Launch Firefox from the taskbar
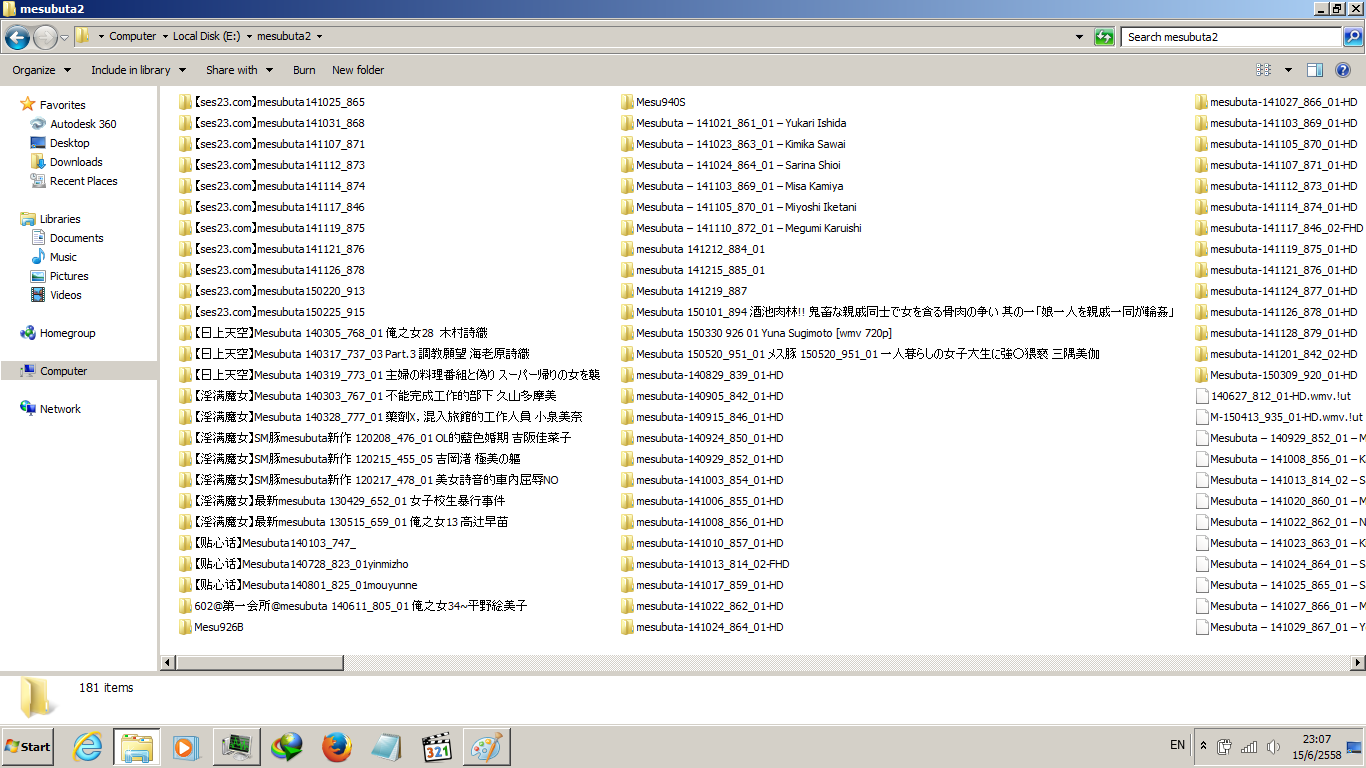 pyautogui.click(x=337, y=747)
